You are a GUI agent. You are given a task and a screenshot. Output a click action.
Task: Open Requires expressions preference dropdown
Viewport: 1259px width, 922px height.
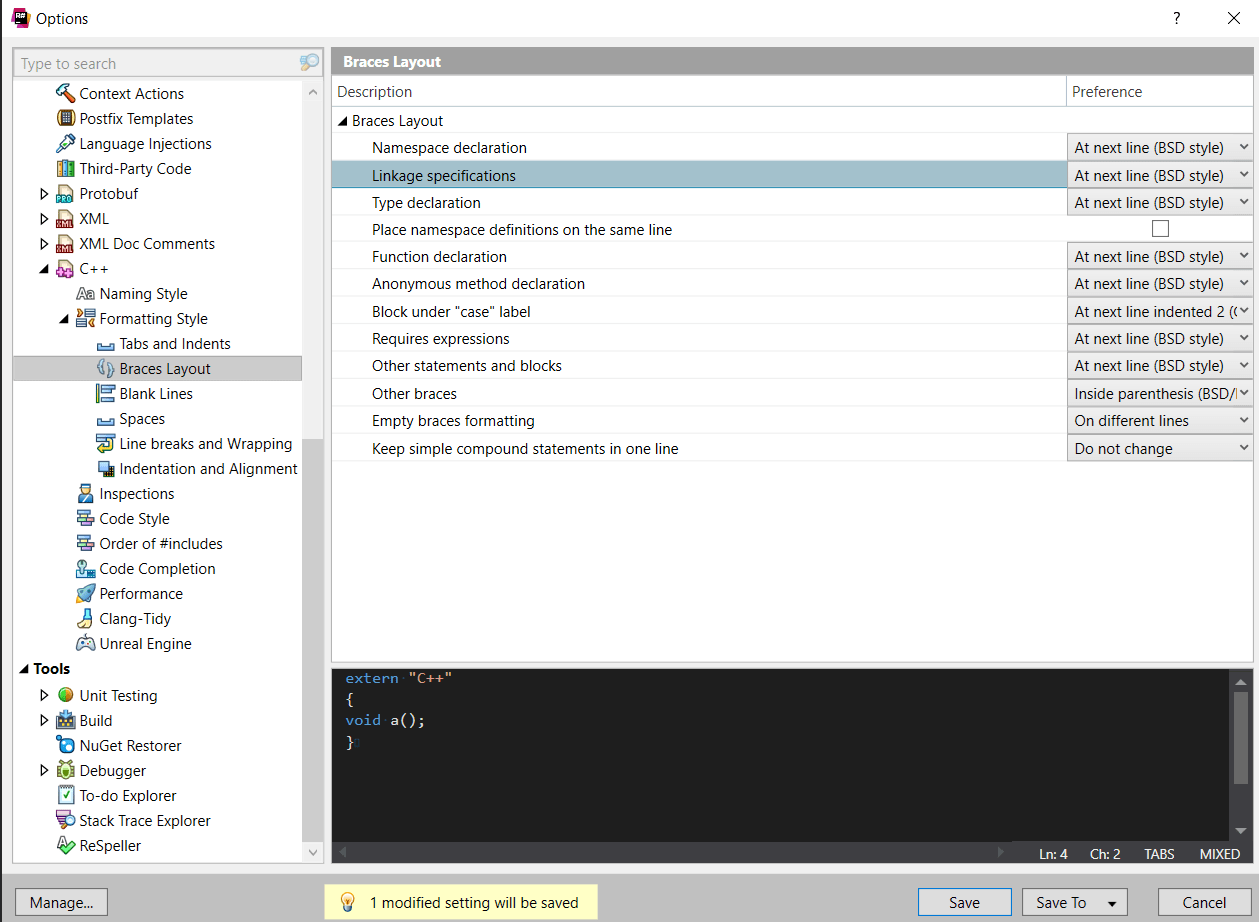(1160, 339)
